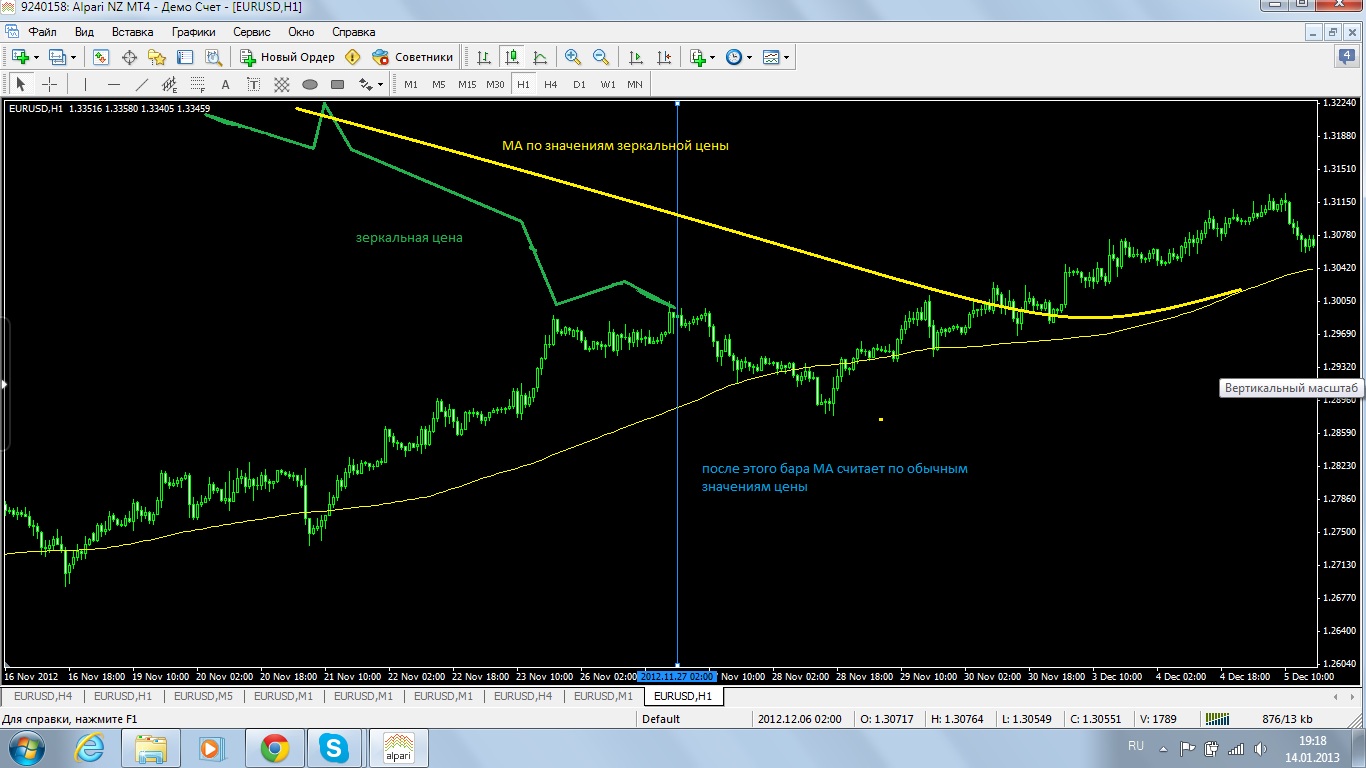
Task: Select the text (A) tool
Action: coord(225,84)
